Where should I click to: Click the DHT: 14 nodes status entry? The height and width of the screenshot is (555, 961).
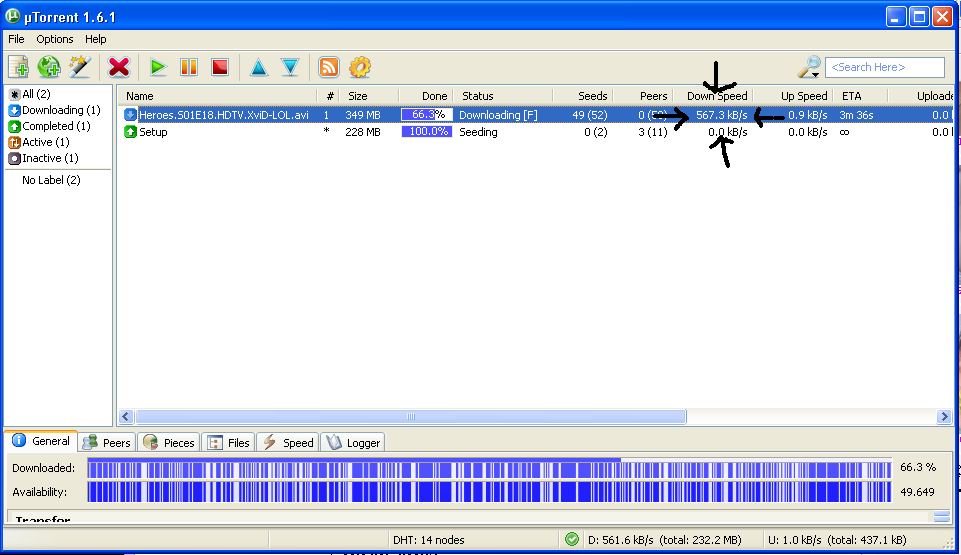[x=429, y=540]
